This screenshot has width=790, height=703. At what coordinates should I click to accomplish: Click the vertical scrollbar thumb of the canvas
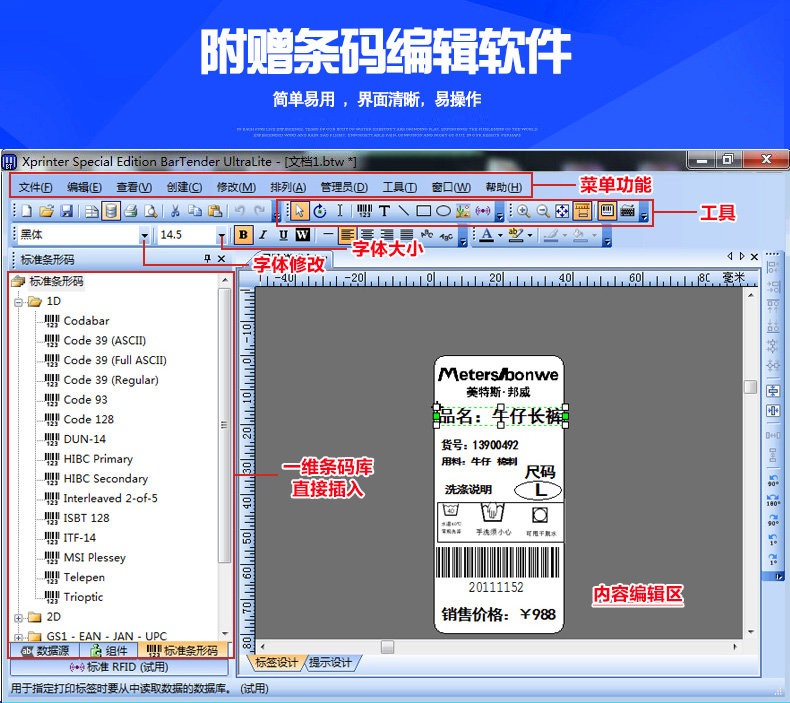coord(751,387)
